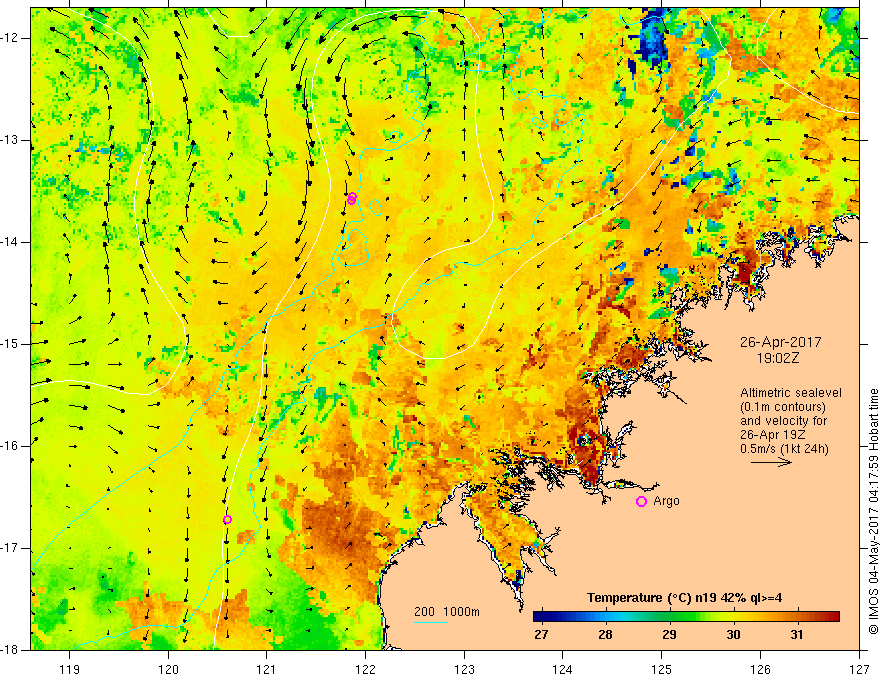Click longitude axis label '121'
This screenshot has height=680, width=880.
[x=267, y=669]
